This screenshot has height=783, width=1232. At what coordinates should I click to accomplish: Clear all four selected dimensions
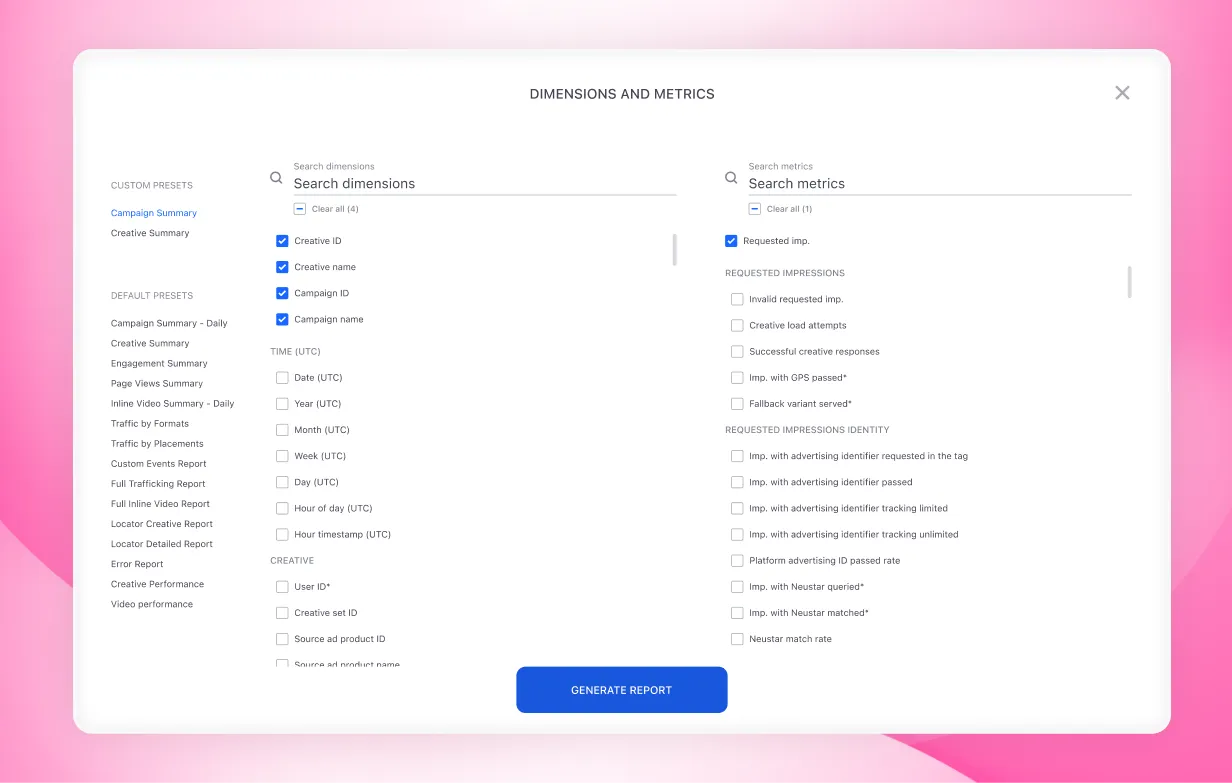[x=300, y=209]
